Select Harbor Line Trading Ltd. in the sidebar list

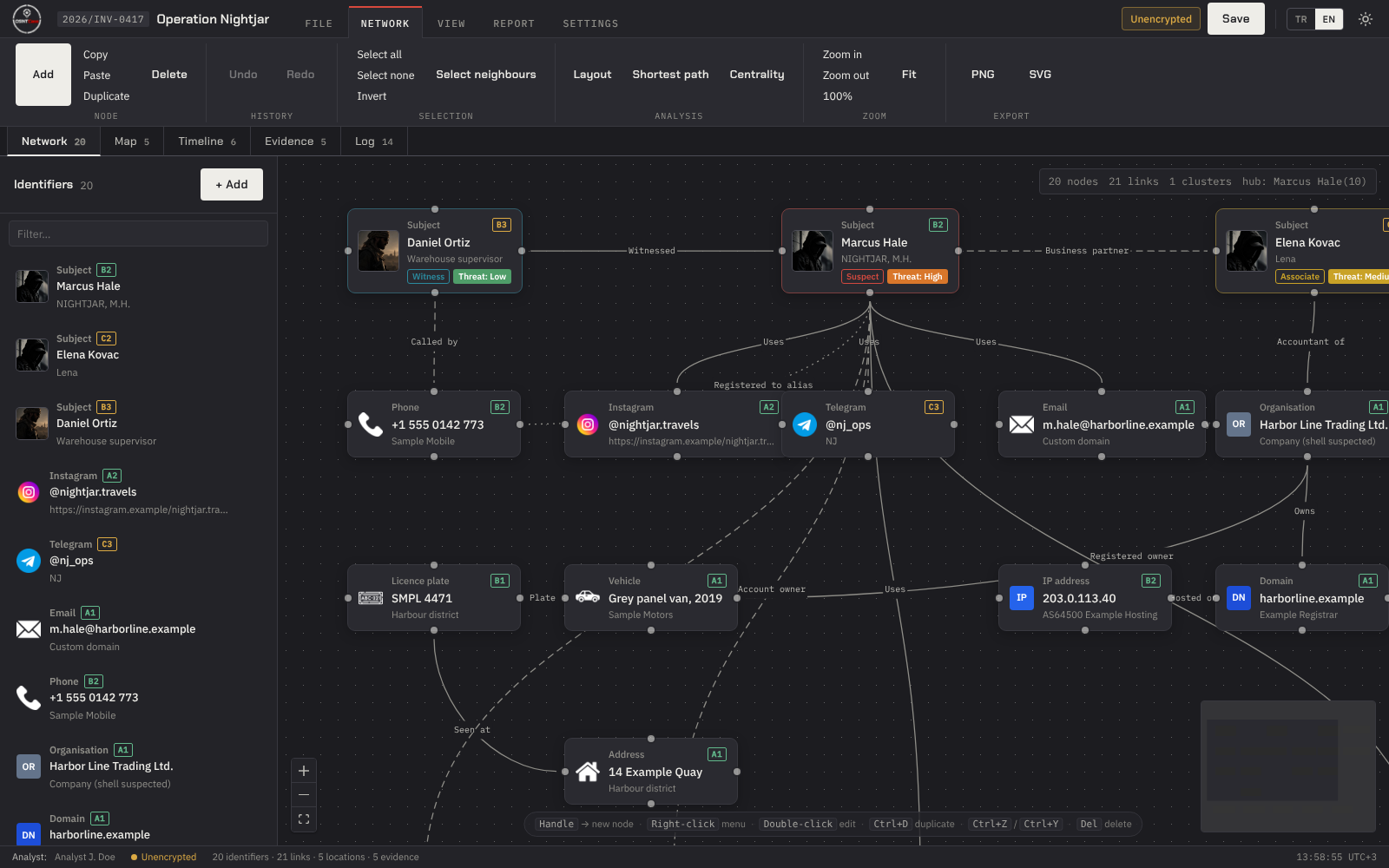pos(139,766)
